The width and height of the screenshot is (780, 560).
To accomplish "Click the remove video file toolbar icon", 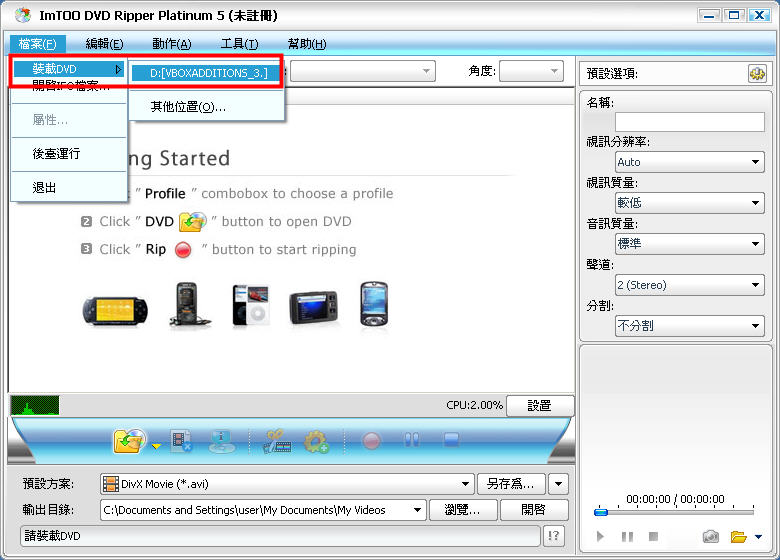I will pyautogui.click(x=181, y=440).
